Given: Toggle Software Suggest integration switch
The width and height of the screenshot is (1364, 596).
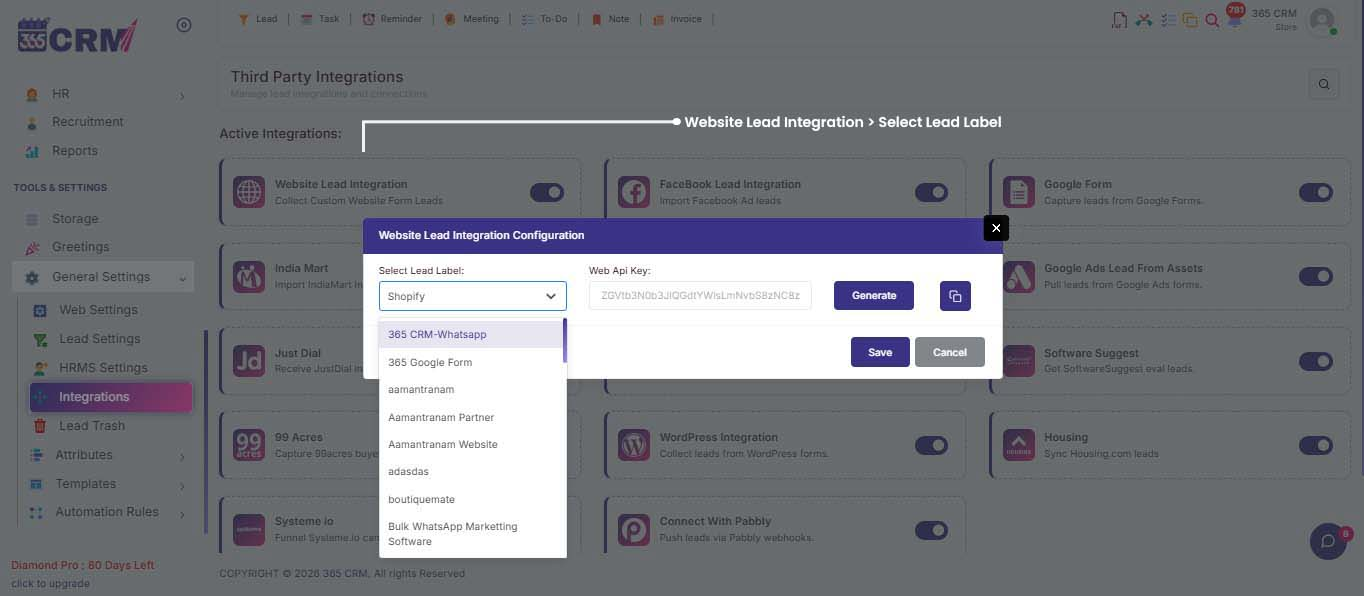Looking at the screenshot, I should point(1316,361).
